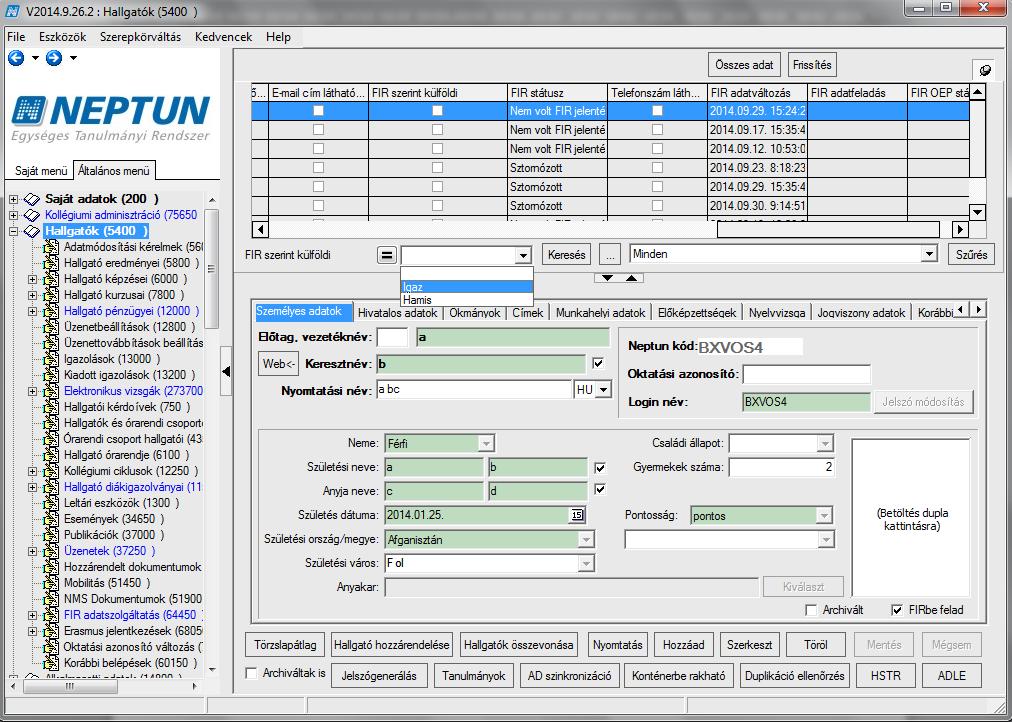The image size is (1012, 722).
Task: Click the icon beside Korábbi belépések (60150)
Action: point(52,663)
